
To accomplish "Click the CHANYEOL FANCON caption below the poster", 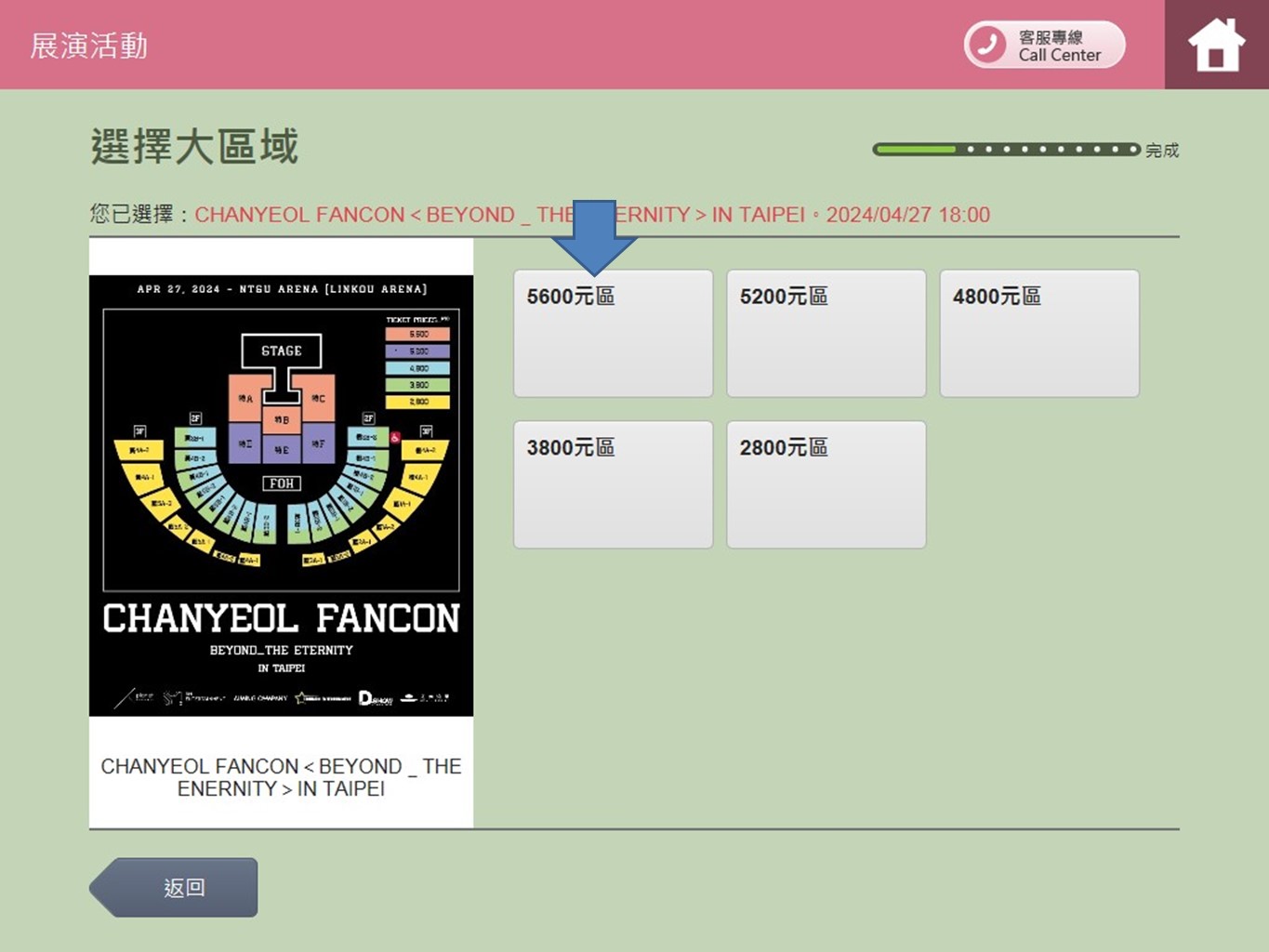I will coord(281,777).
